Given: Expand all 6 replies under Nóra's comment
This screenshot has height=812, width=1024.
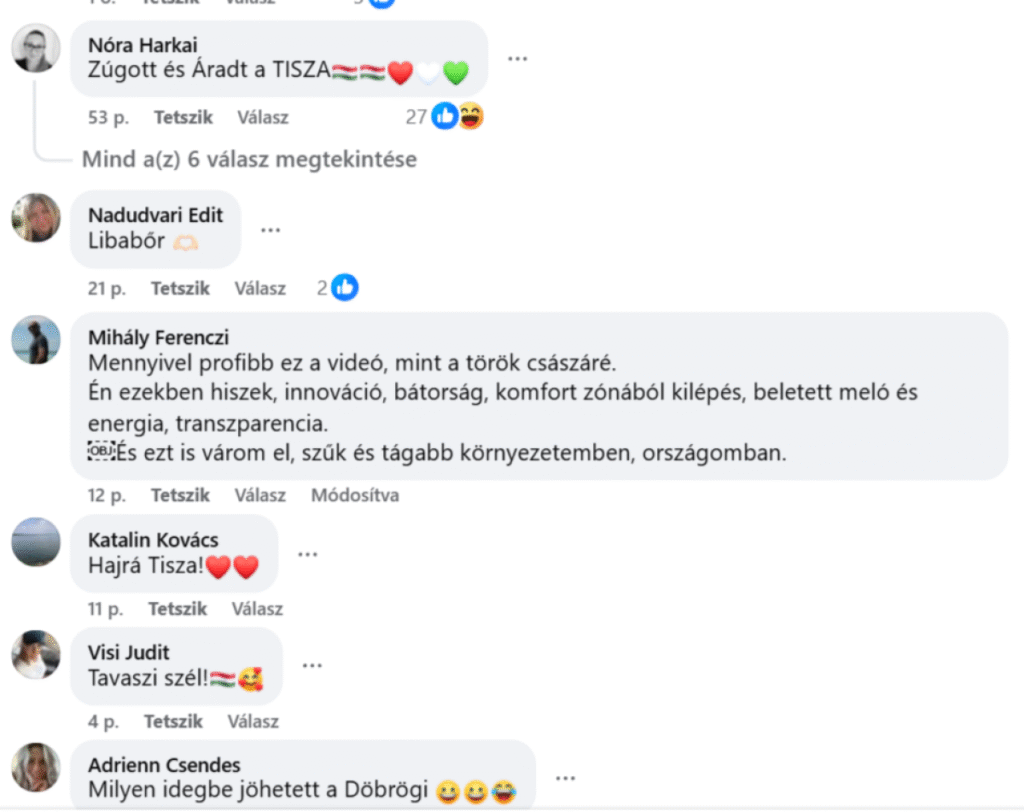Looking at the screenshot, I should (249, 159).
